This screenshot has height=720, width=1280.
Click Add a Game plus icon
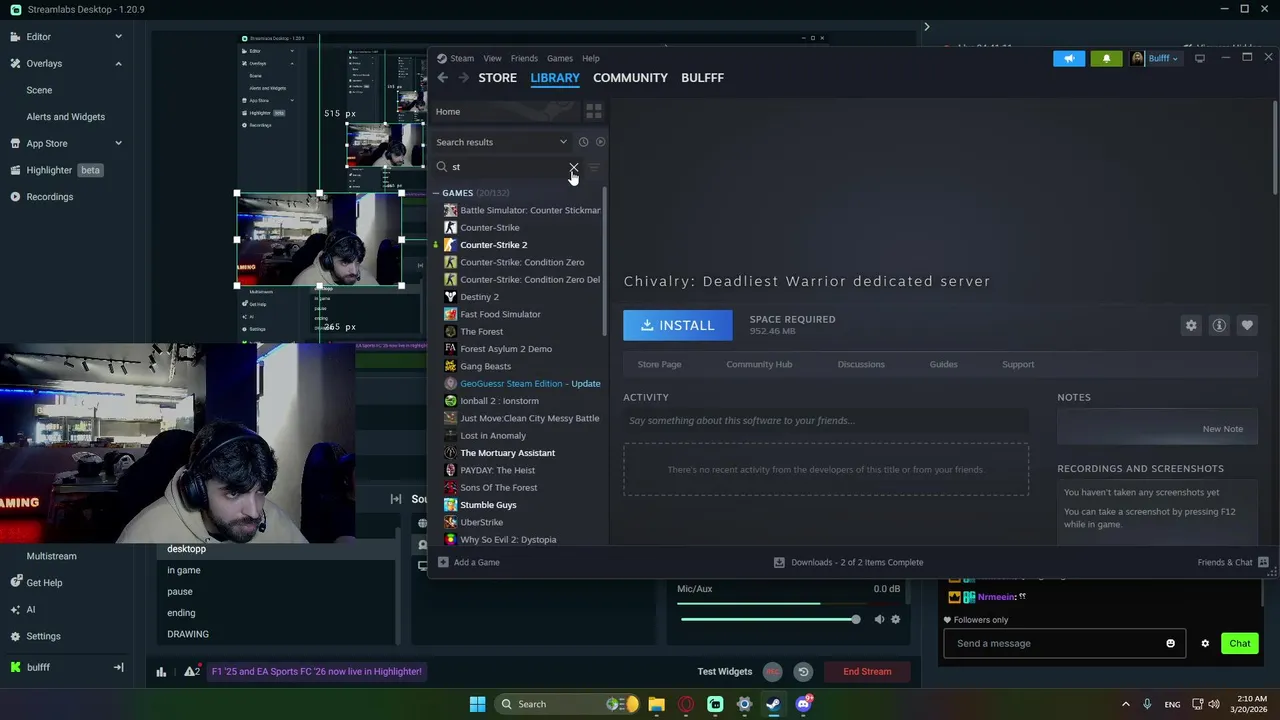(443, 562)
